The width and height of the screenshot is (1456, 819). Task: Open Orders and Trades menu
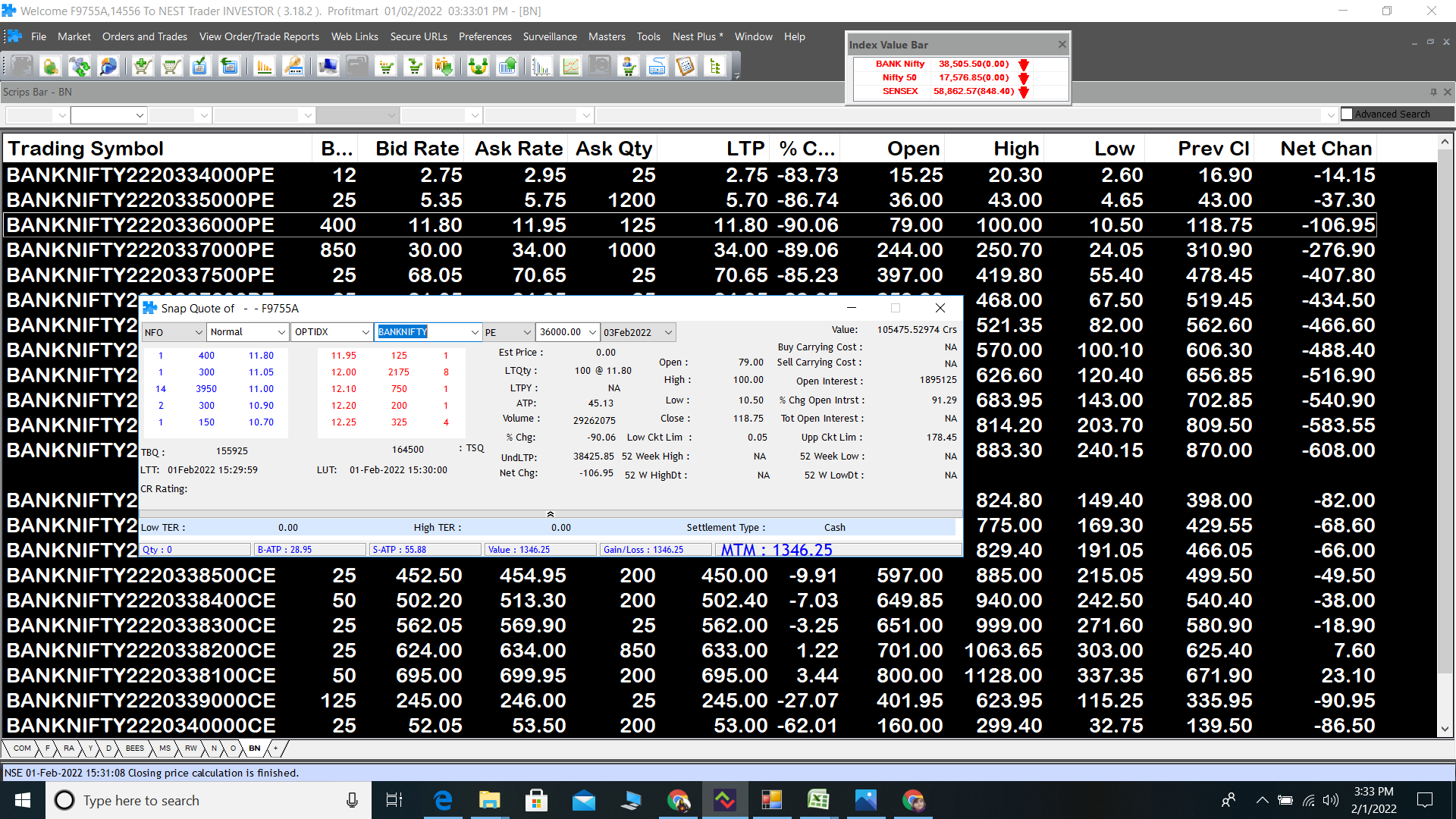point(145,36)
